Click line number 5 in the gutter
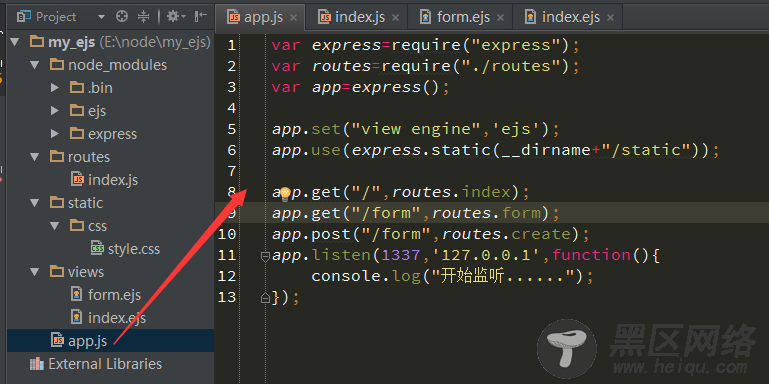The image size is (769, 384). pyautogui.click(x=231, y=129)
